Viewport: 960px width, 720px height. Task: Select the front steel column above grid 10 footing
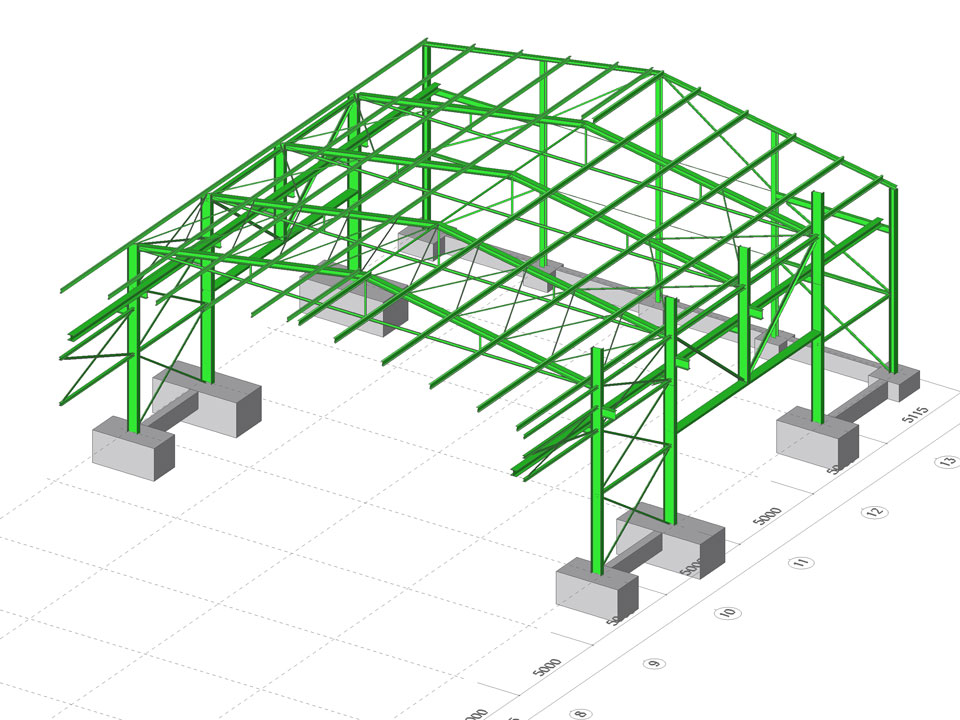[x=597, y=460]
